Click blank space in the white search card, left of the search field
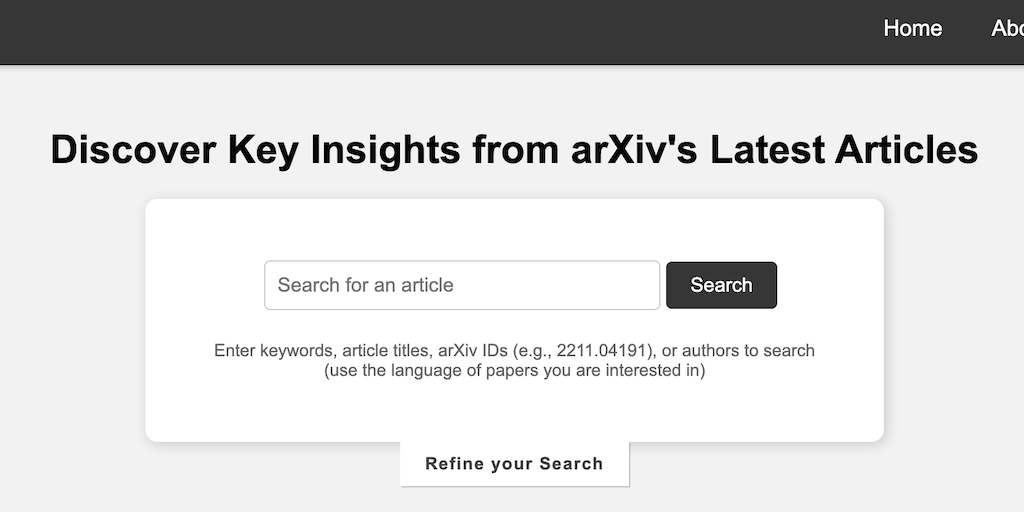The image size is (1024, 512). 205,285
